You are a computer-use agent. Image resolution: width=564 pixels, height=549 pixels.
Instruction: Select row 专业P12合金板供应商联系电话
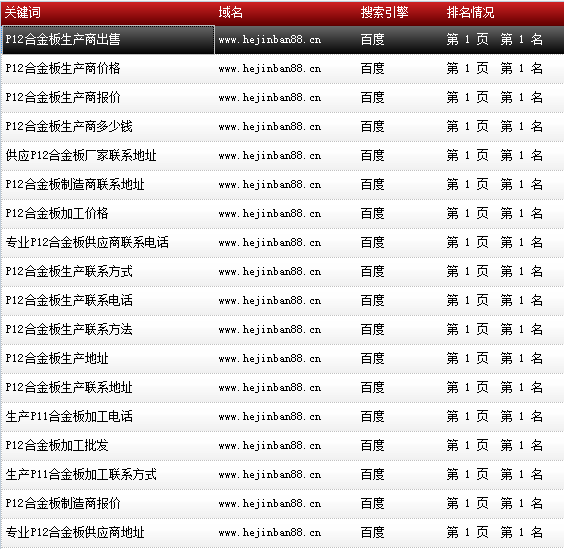pyautogui.click(x=283, y=242)
